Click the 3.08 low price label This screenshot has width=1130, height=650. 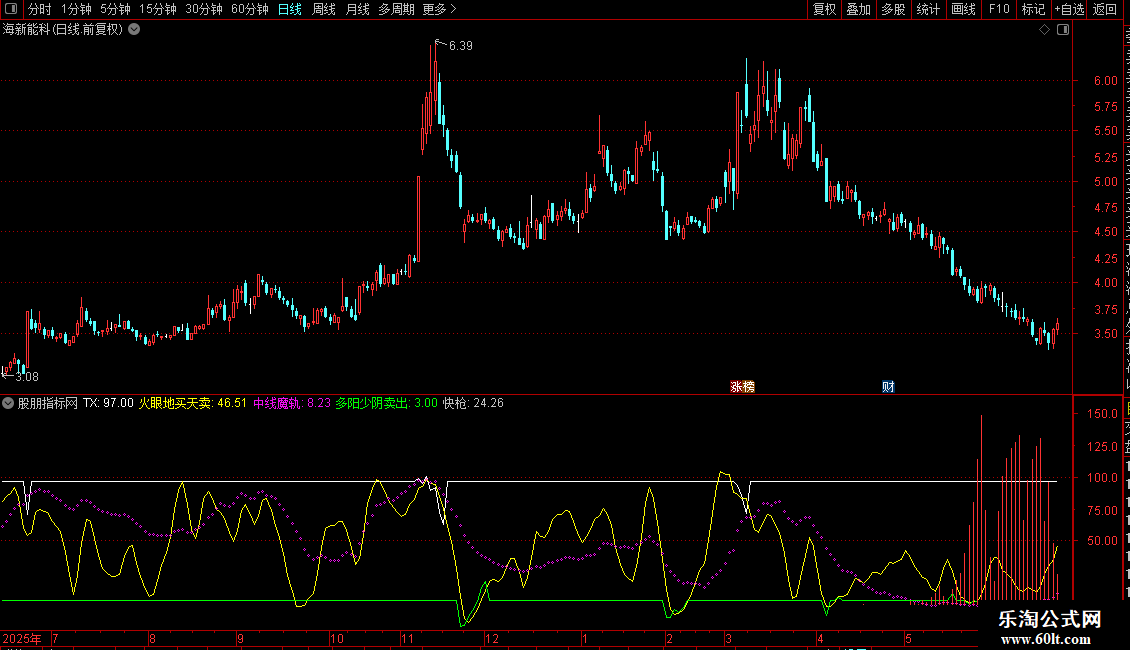tap(27, 377)
